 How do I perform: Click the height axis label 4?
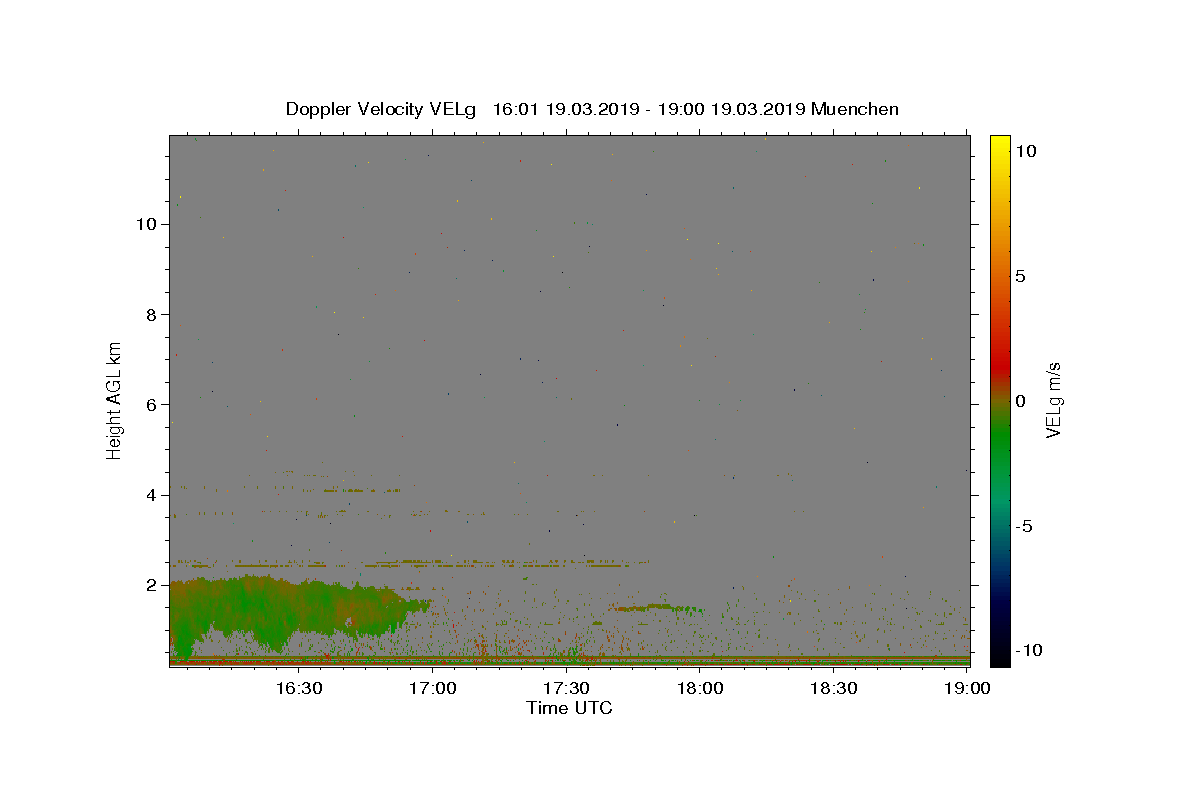click(x=152, y=494)
